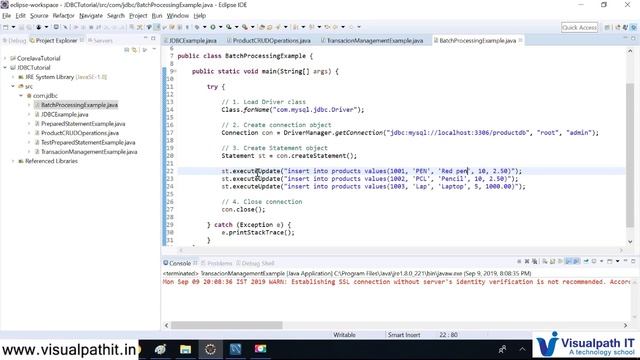Toggle Show Console on standard error
640x360 pixels.
point(576,262)
